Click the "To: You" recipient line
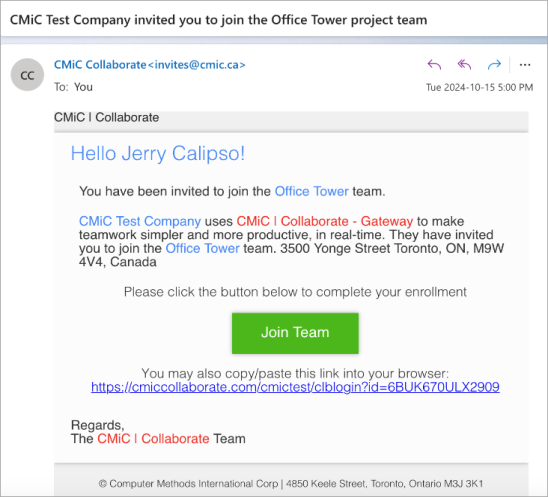 click(73, 87)
